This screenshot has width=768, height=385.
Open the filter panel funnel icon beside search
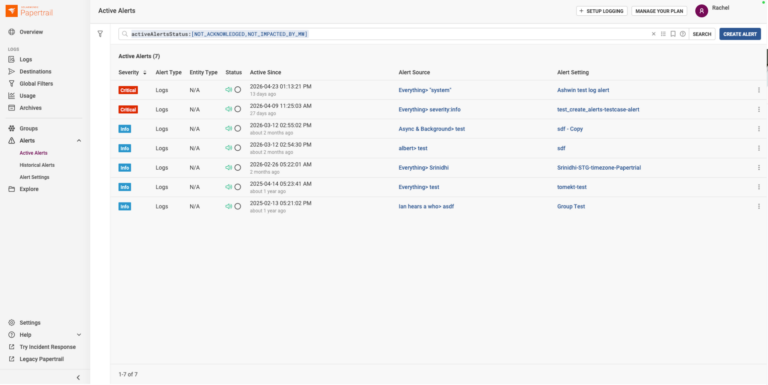point(100,34)
